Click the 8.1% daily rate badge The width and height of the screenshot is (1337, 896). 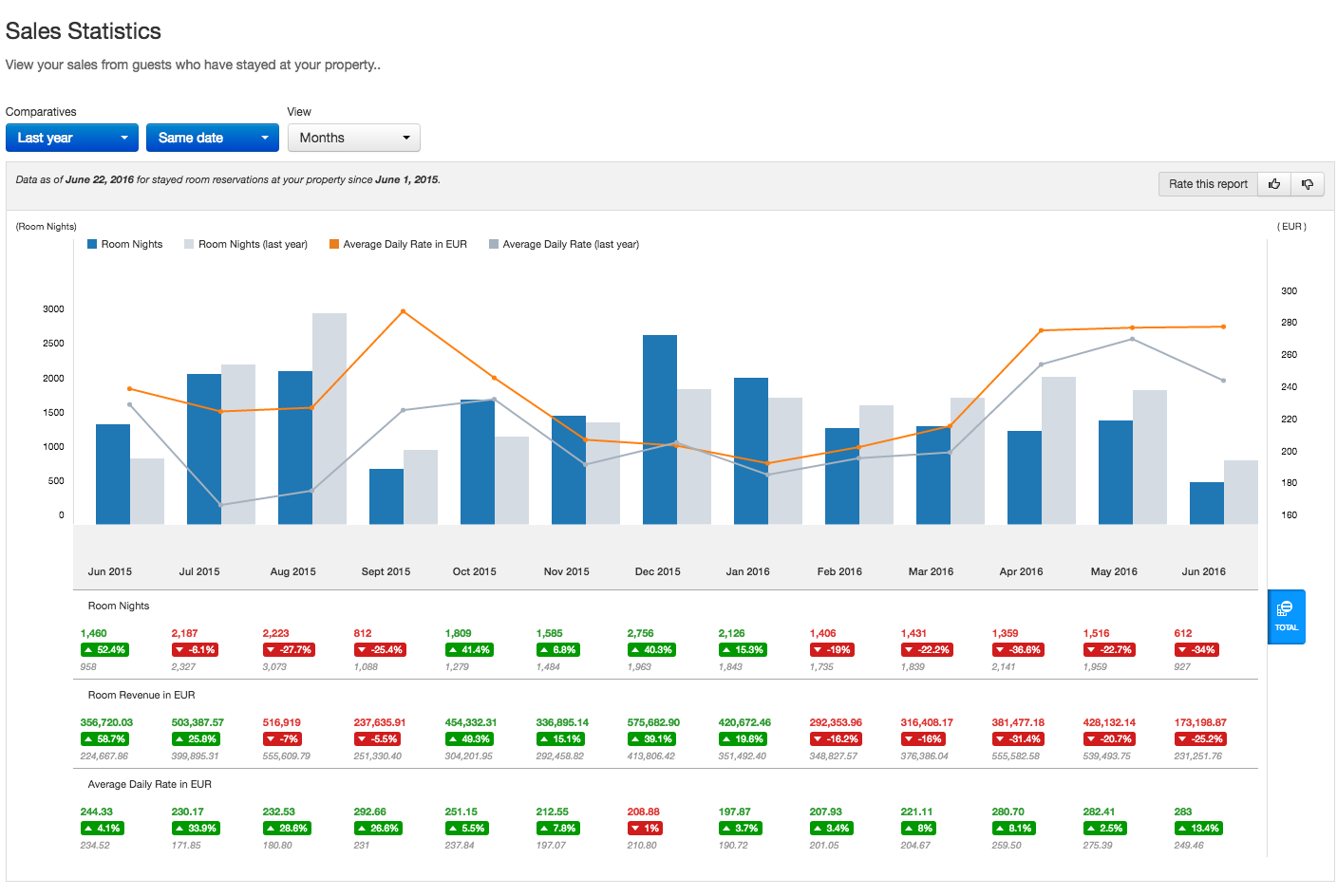pyautogui.click(x=1014, y=829)
